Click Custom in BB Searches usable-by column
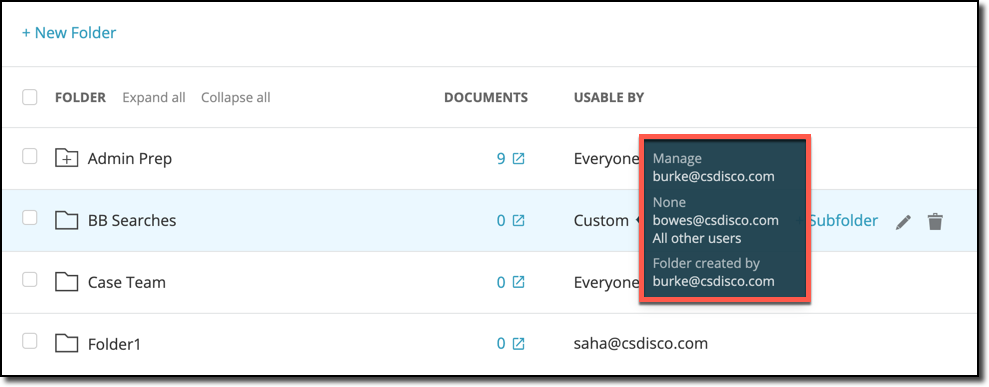The image size is (989, 387). [x=601, y=221]
